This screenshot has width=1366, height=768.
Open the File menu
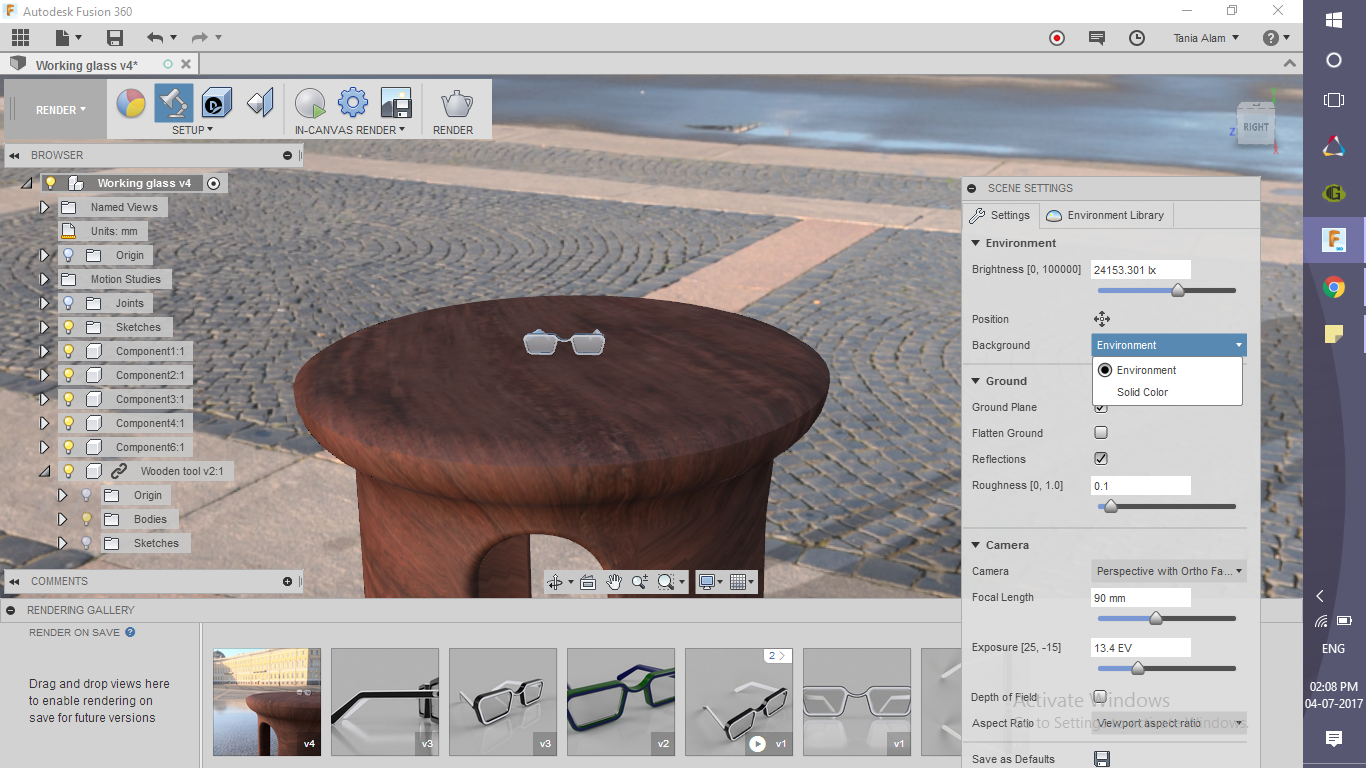pos(68,38)
